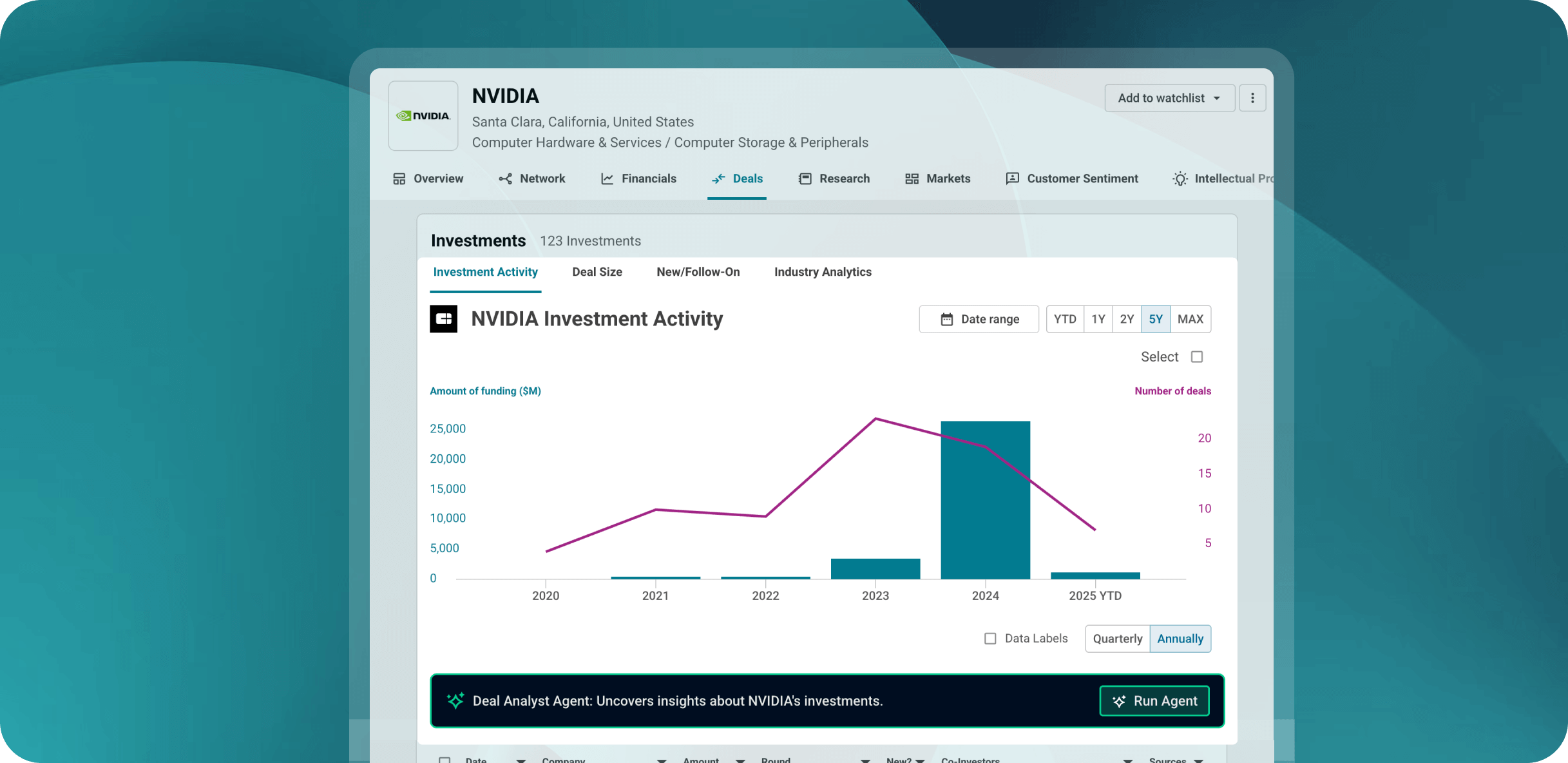This screenshot has width=1568, height=763.
Task: Open the Industry Analytics tab
Action: [822, 272]
